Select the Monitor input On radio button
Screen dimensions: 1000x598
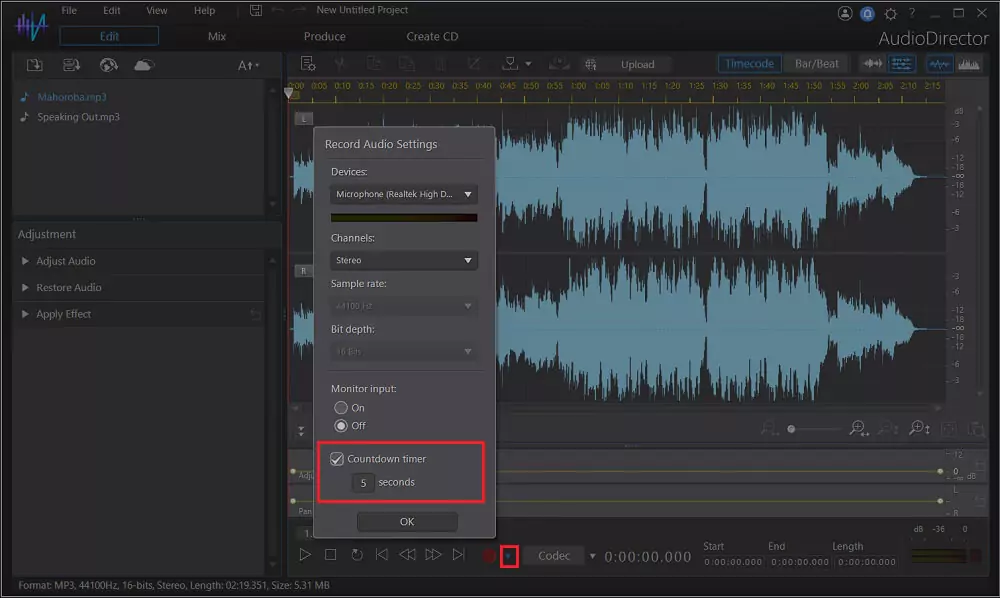click(x=340, y=407)
